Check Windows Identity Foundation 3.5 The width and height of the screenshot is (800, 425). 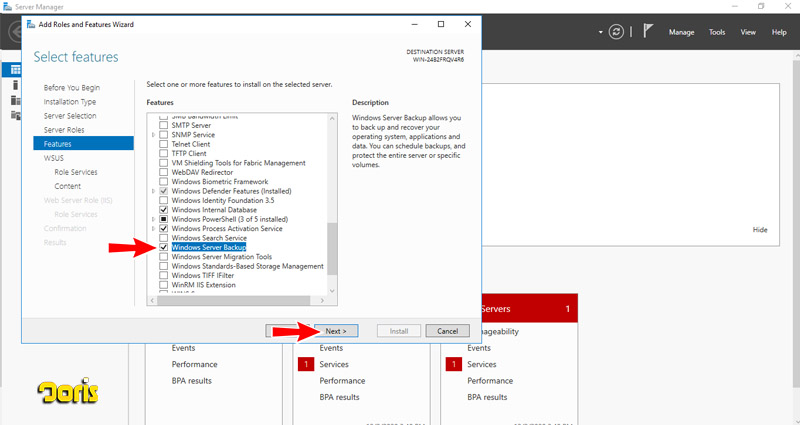[x=163, y=201]
